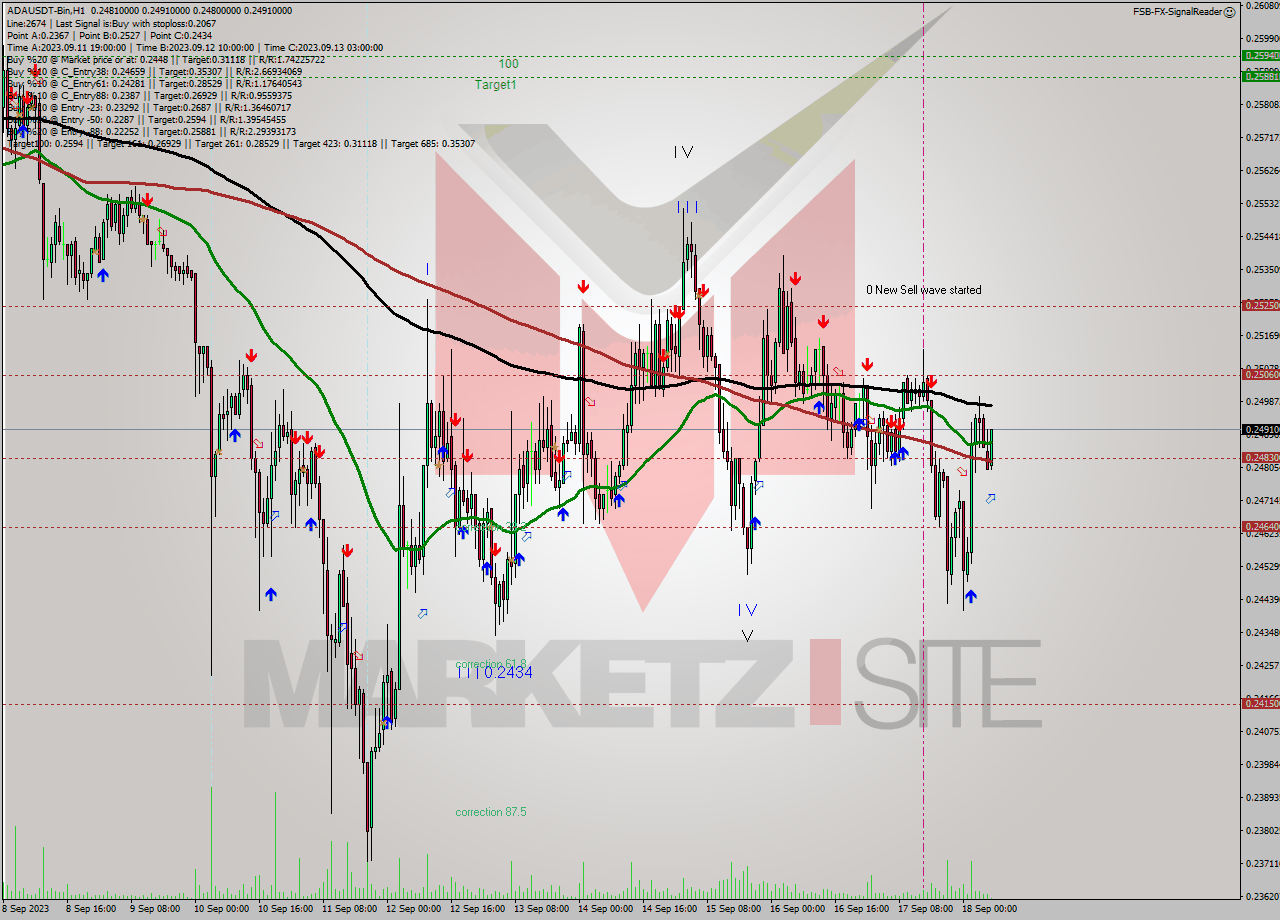Select the red sell arrow at 17 Sep 08:00 high
The image size is (1280, 920).
[x=931, y=382]
